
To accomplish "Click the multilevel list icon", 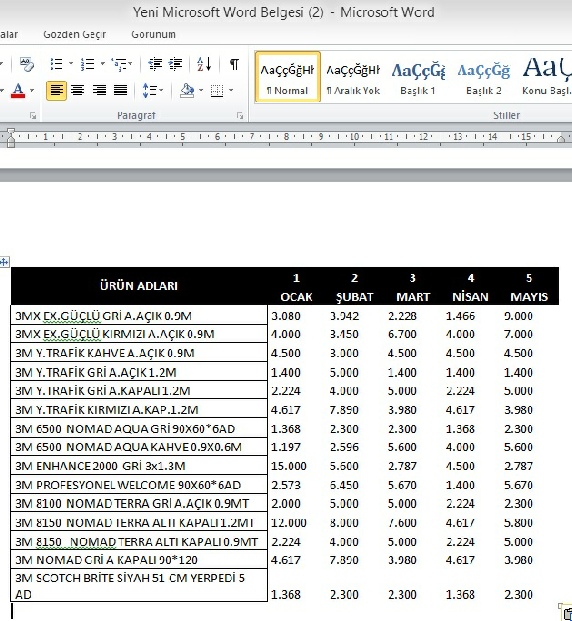I will [119, 64].
